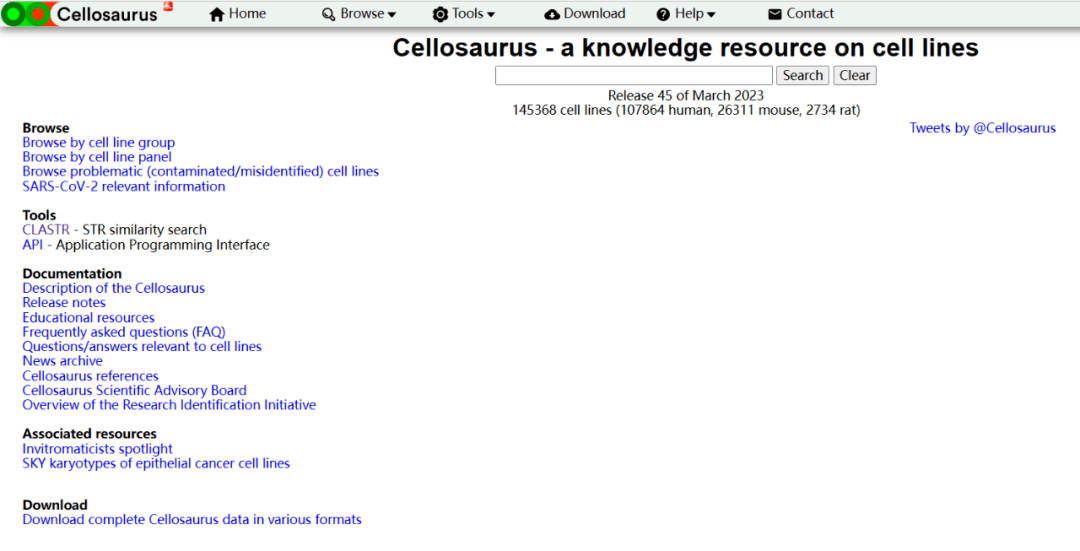Open the CLASTR tool link
Image resolution: width=1080 pixels, height=551 pixels.
pyautogui.click(x=46, y=230)
